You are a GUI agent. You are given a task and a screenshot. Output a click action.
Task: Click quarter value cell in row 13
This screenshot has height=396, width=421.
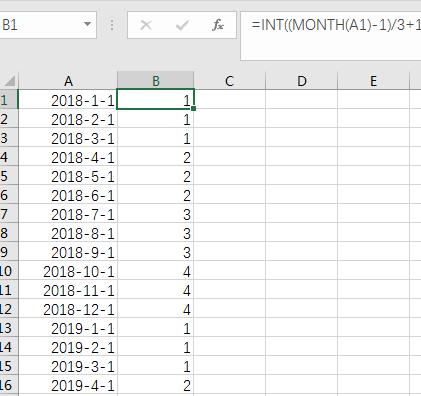point(156,328)
